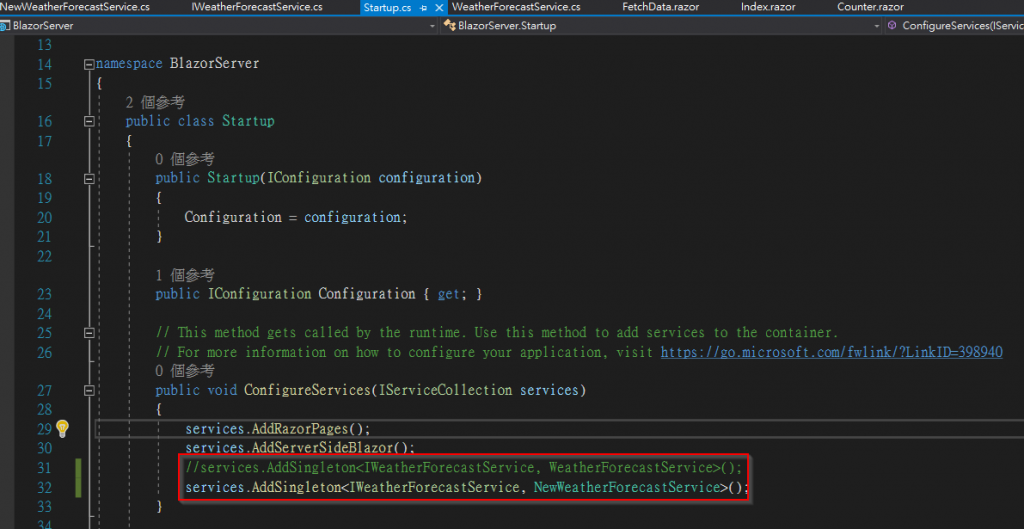
Task: Open the go.microsoft.com fwlink URL
Action: click(x=831, y=353)
